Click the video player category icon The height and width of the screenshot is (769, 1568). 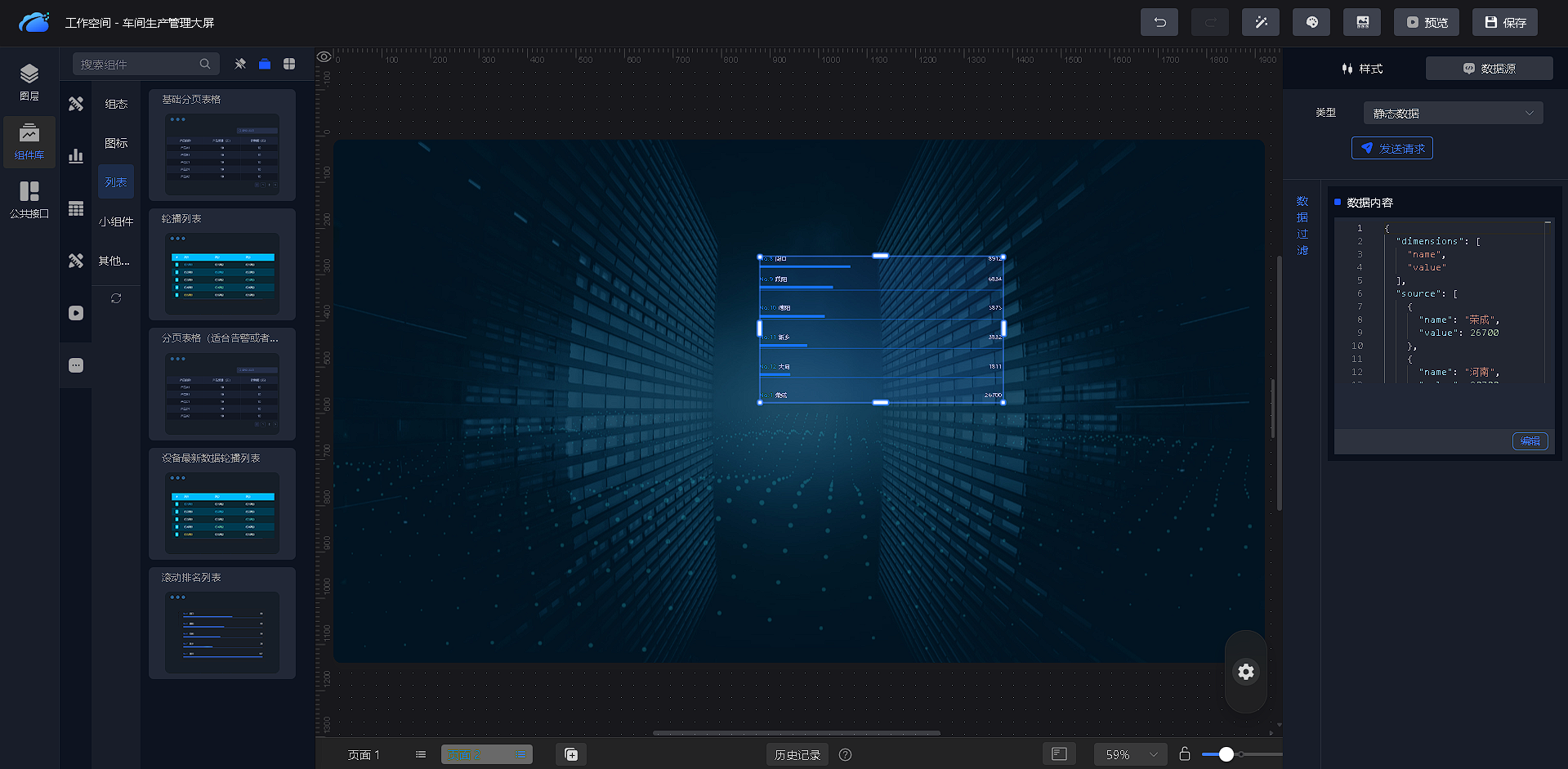(76, 313)
